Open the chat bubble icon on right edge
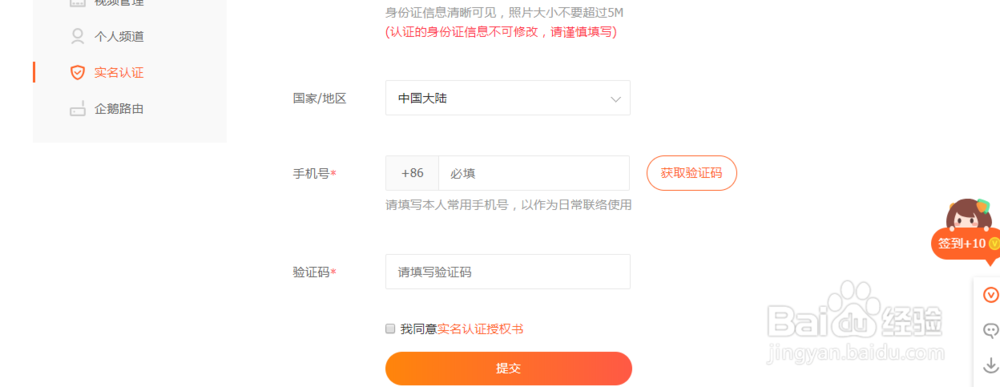1000x387 pixels. (x=990, y=330)
